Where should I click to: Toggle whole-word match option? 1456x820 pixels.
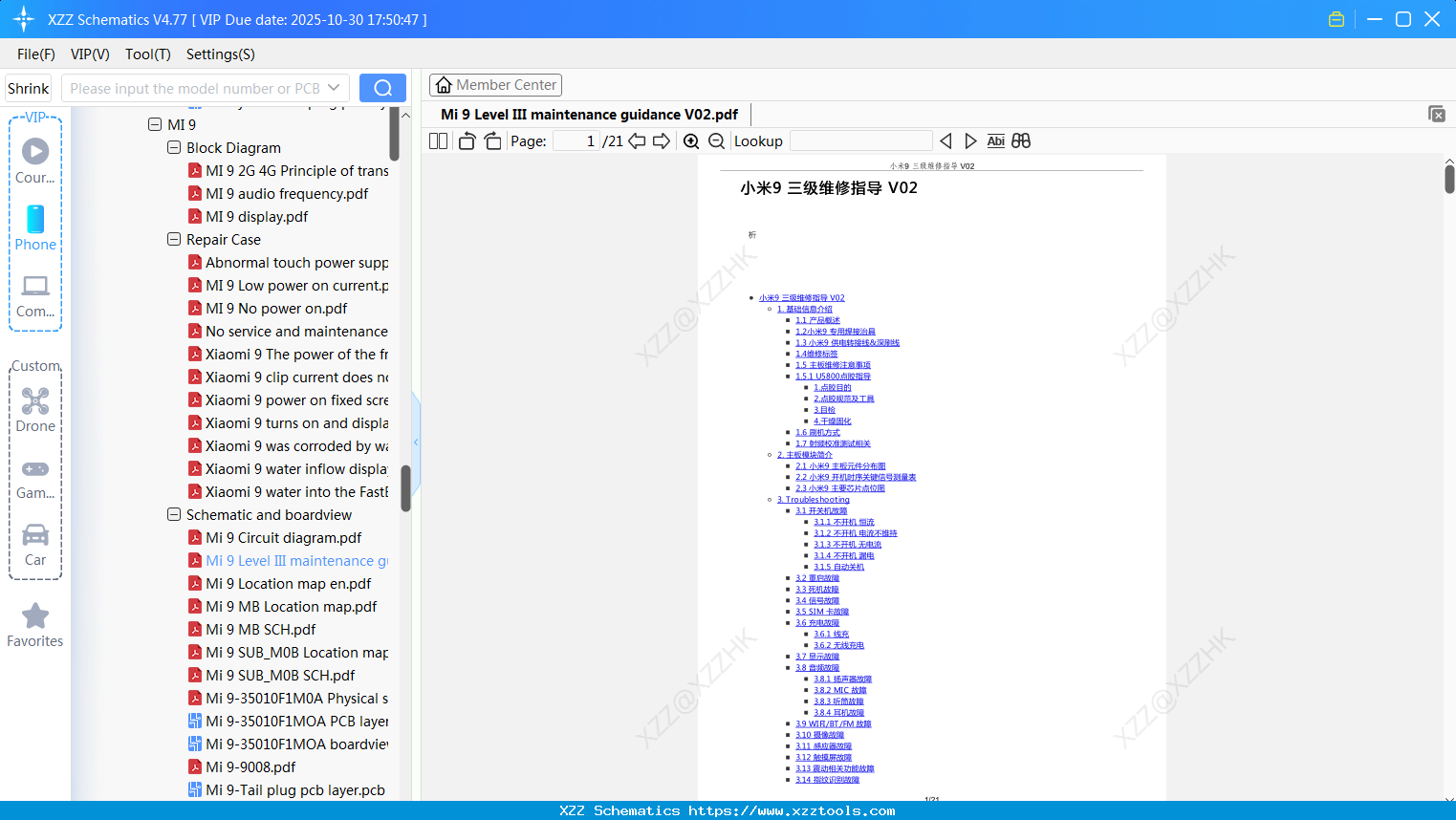coord(996,141)
